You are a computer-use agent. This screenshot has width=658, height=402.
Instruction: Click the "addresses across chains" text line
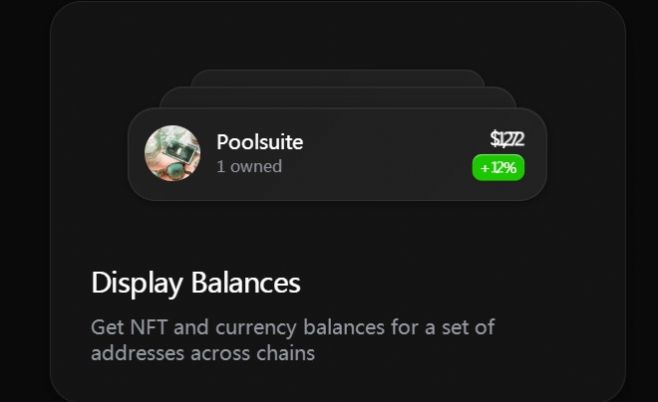point(203,353)
